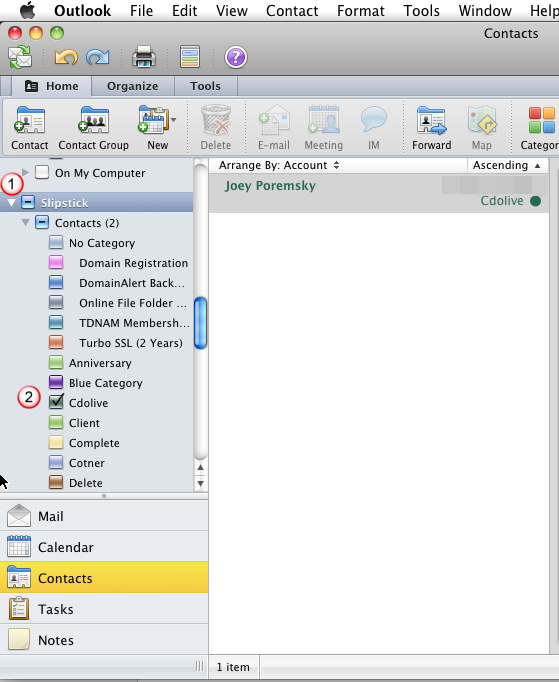Switch to the Organize ribbon tab
Viewport: 559px width, 682px height.
click(x=133, y=86)
